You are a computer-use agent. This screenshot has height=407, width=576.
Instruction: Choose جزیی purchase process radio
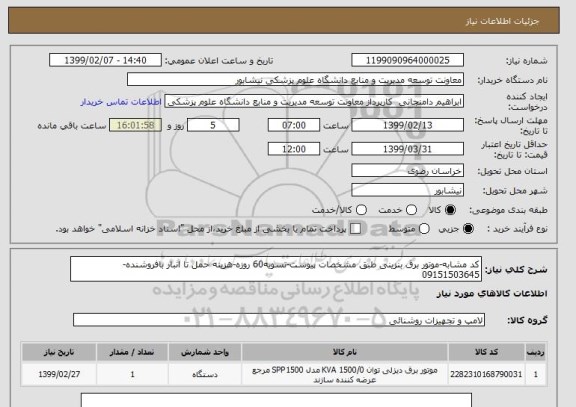point(468,229)
